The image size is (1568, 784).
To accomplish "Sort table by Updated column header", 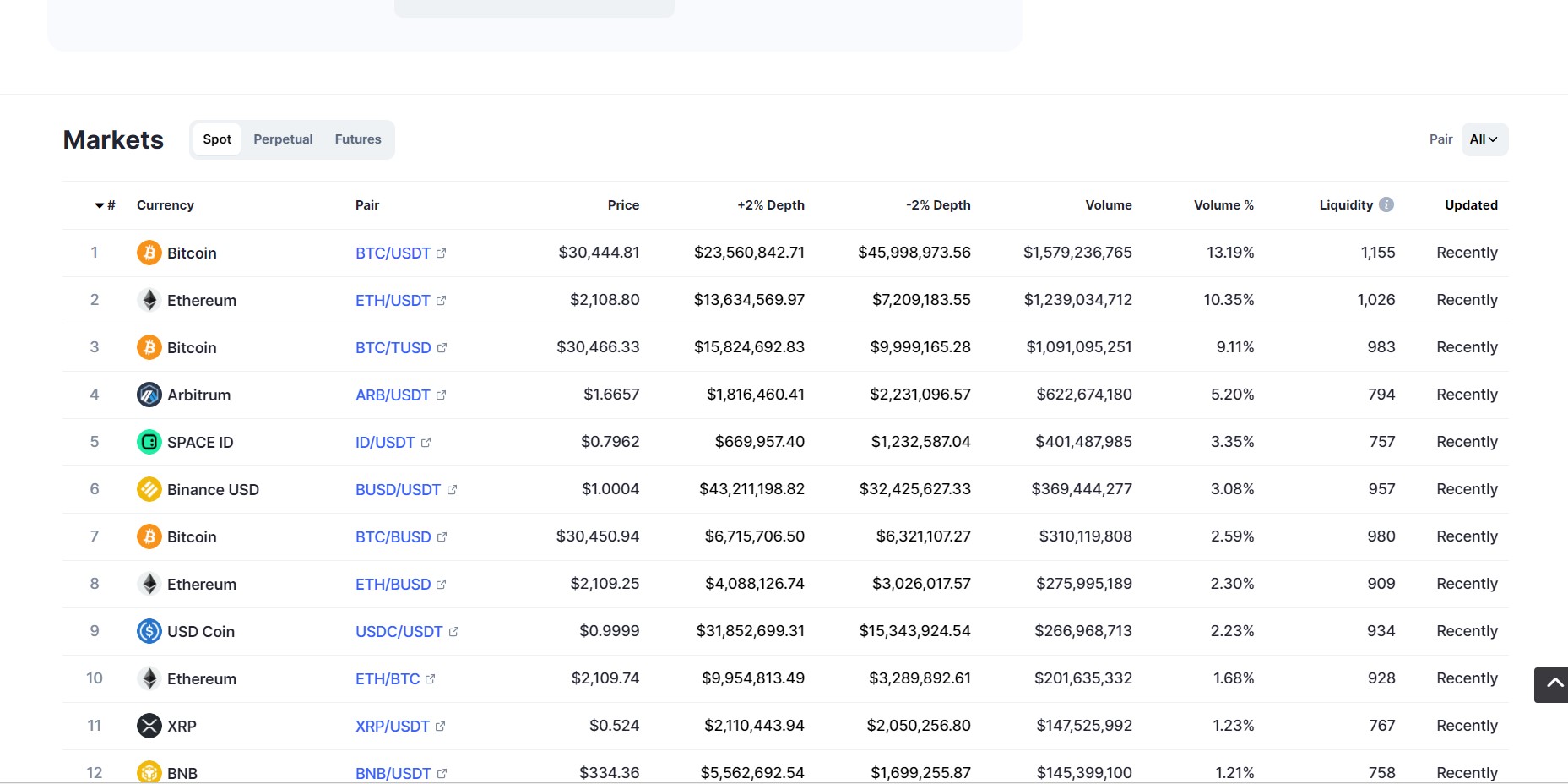I will click(x=1471, y=205).
